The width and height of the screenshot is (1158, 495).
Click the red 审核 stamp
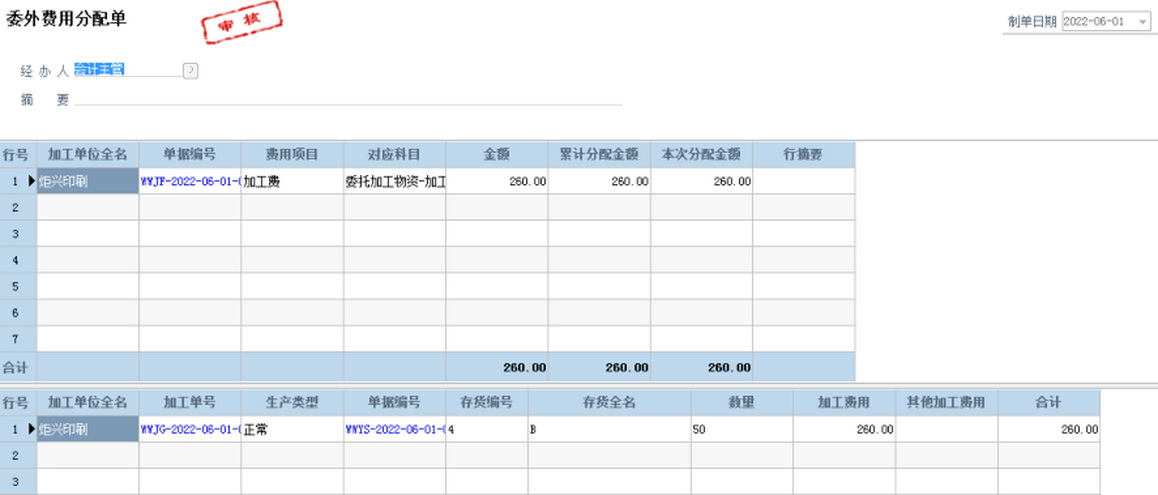click(241, 23)
